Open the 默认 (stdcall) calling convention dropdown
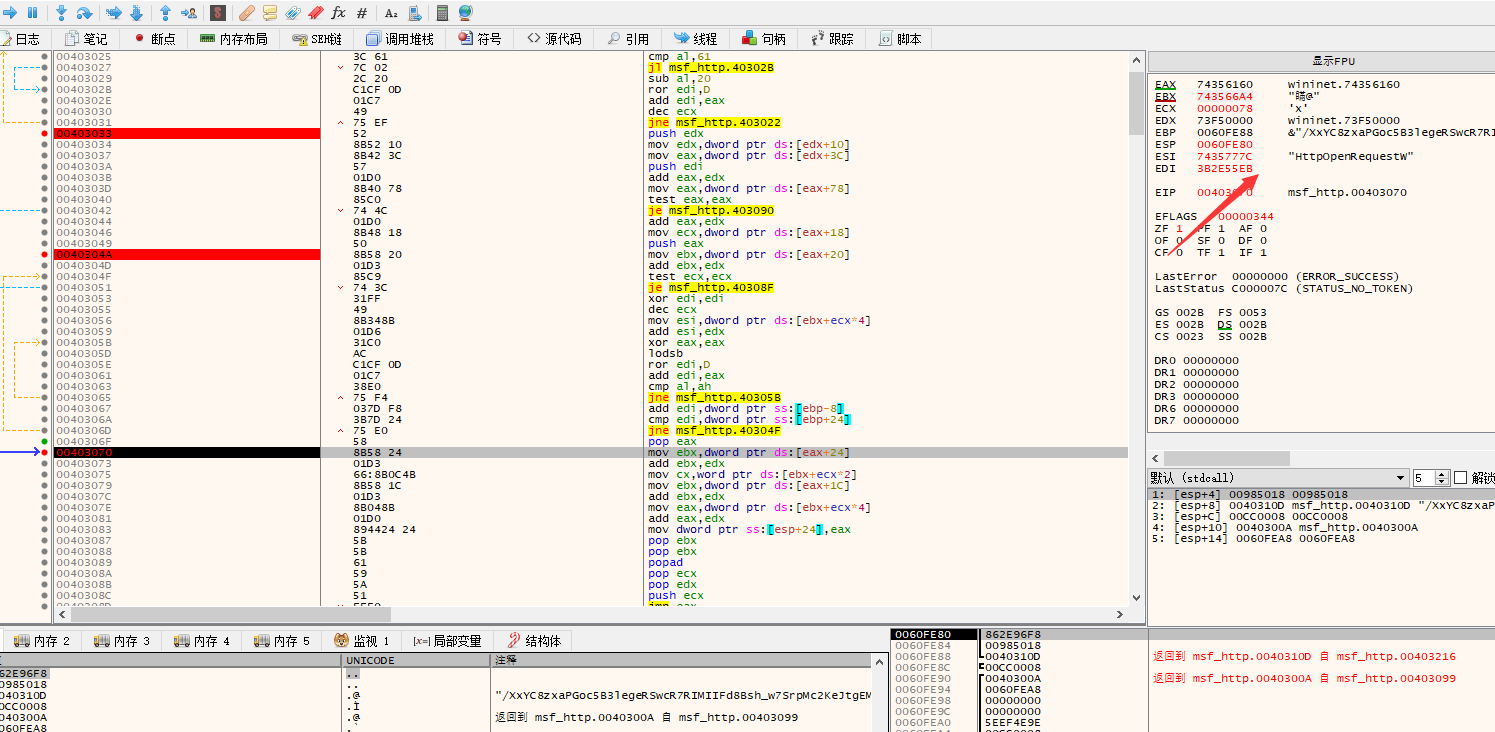Image resolution: width=1495 pixels, height=732 pixels. point(1277,478)
